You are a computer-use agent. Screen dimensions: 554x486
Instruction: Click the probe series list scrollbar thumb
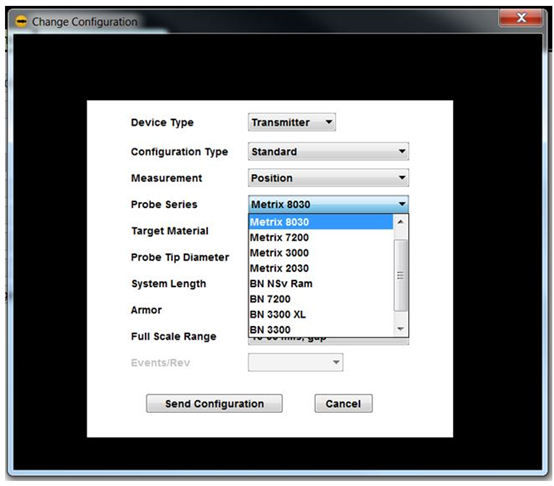tap(401, 275)
